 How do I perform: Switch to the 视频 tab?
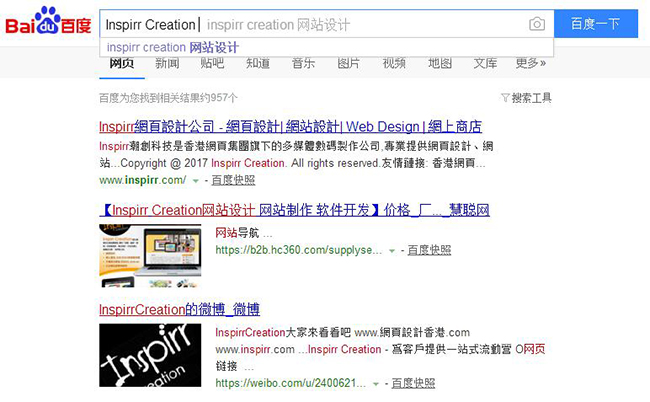[x=394, y=63]
